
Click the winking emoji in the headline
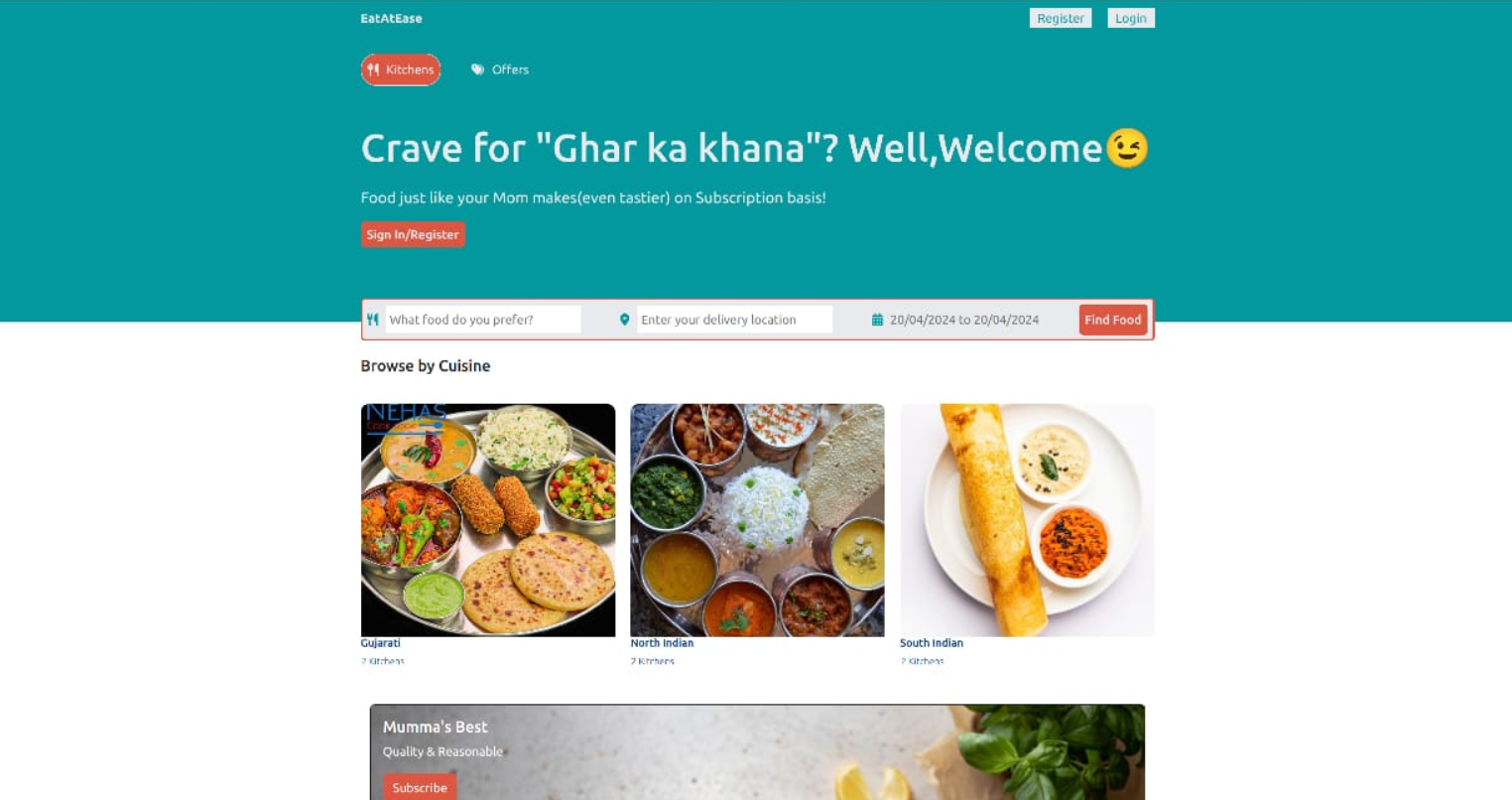[1126, 148]
